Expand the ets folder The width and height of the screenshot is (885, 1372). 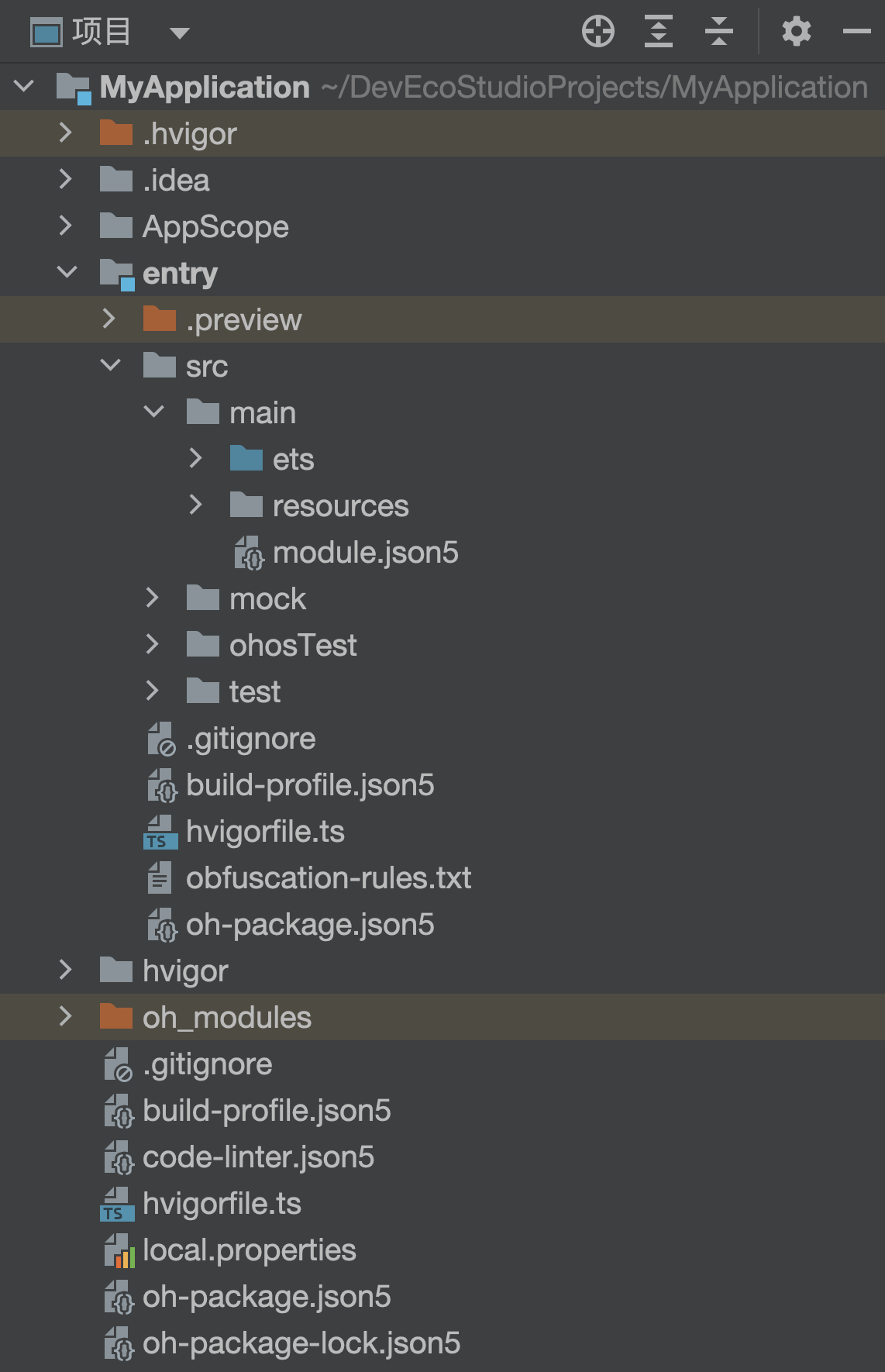click(196, 458)
